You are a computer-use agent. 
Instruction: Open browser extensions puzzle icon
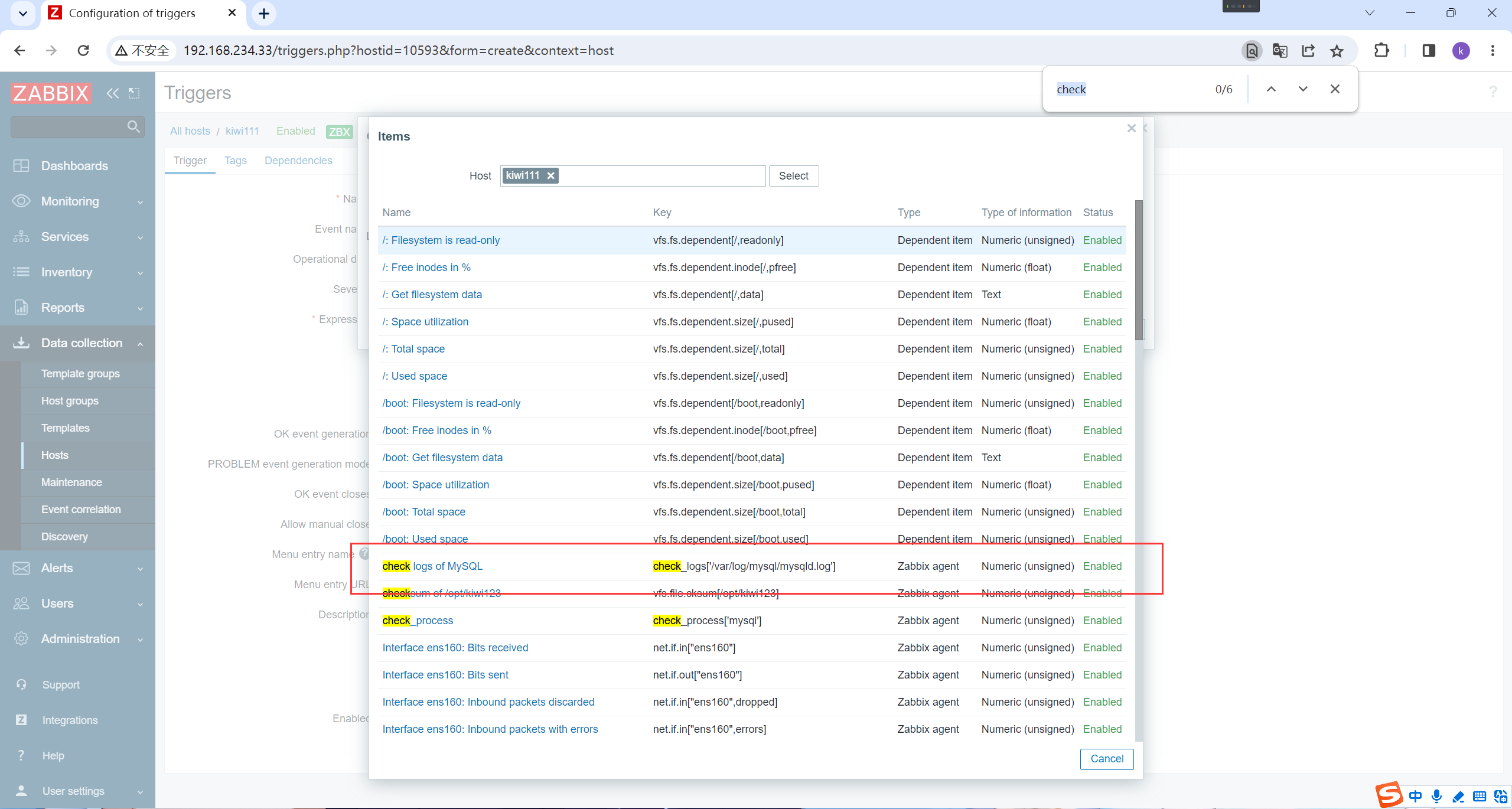pyautogui.click(x=1381, y=51)
